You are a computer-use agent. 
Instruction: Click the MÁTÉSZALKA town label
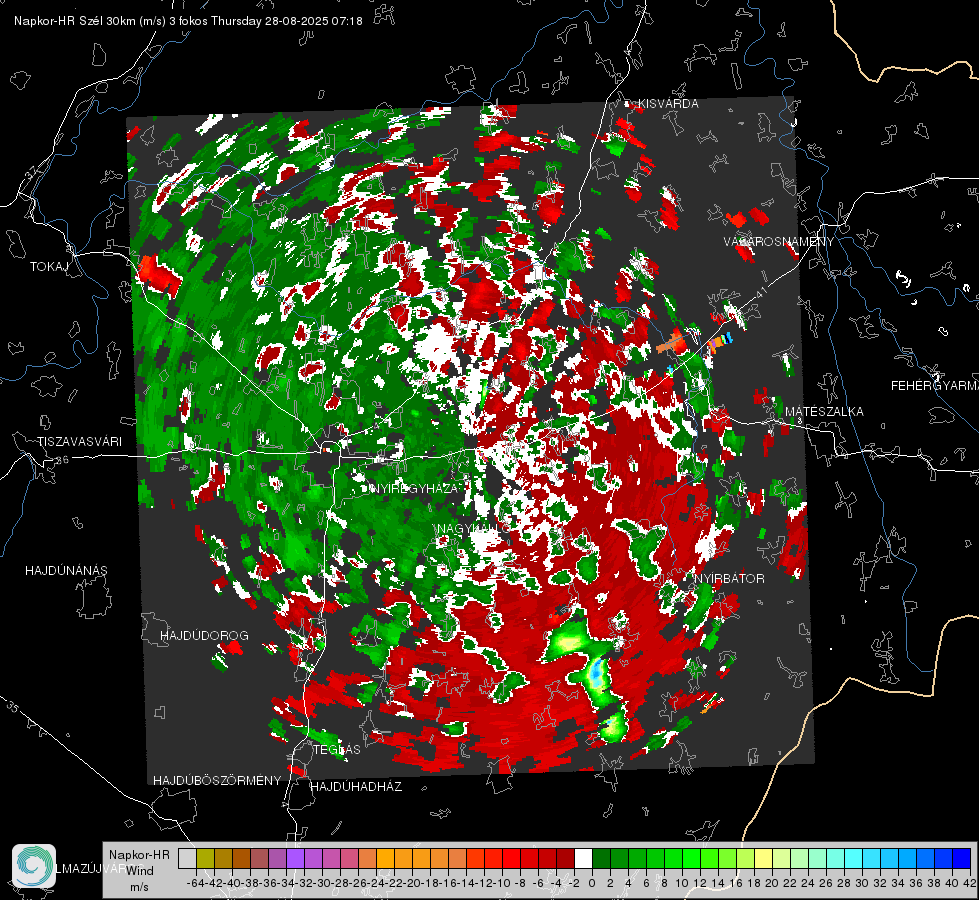(x=824, y=412)
